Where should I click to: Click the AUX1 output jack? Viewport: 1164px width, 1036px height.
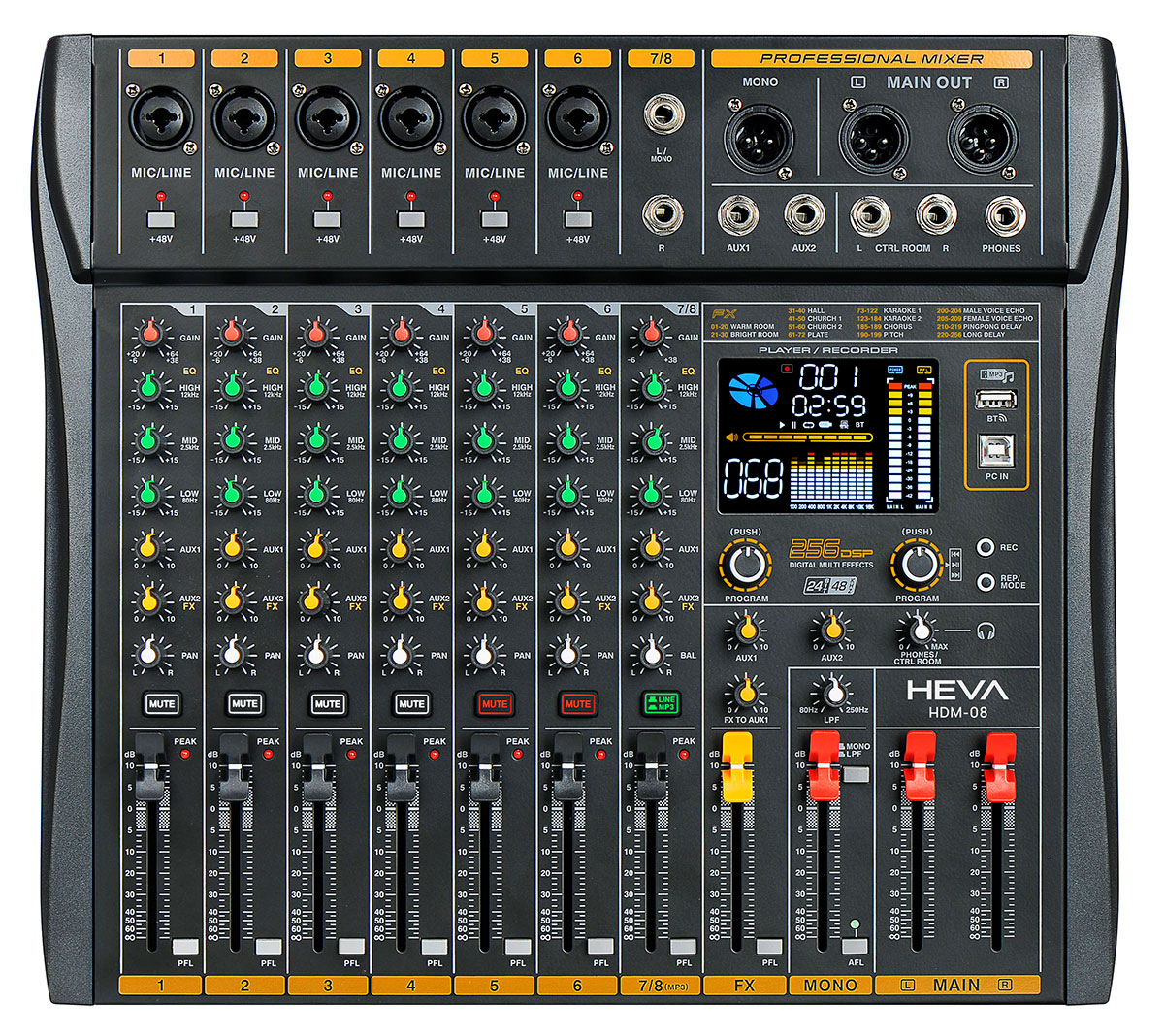(738, 216)
